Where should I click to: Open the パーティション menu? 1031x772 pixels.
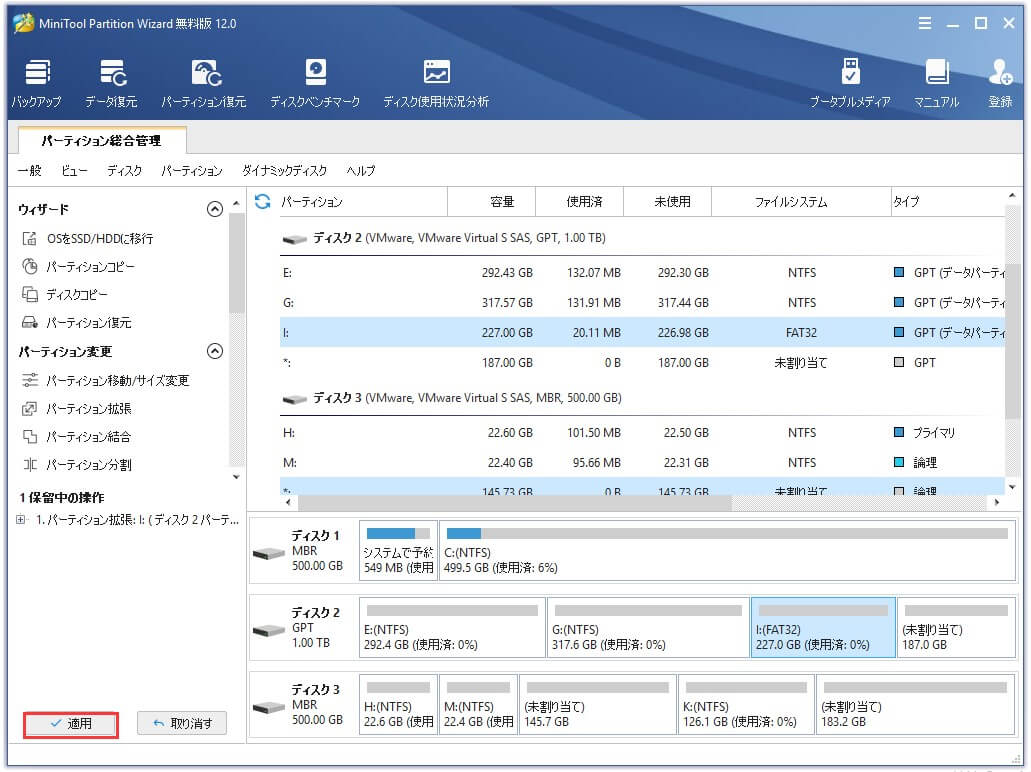(191, 171)
